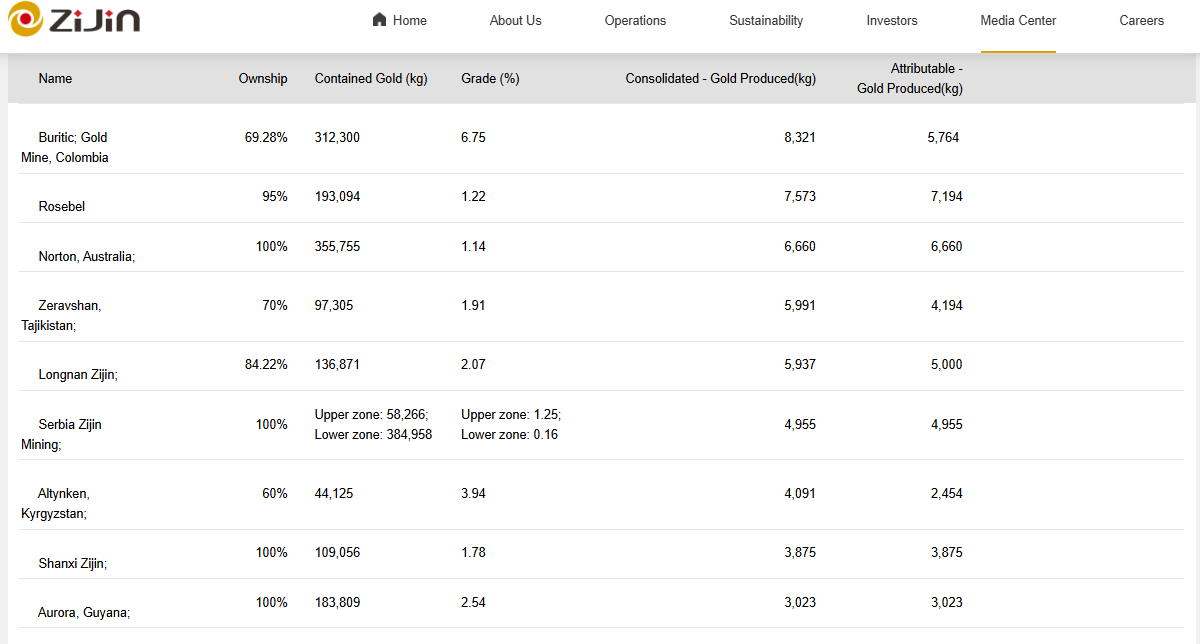This screenshot has height=644, width=1200.
Task: Click the Name column header
Action: tap(55, 78)
